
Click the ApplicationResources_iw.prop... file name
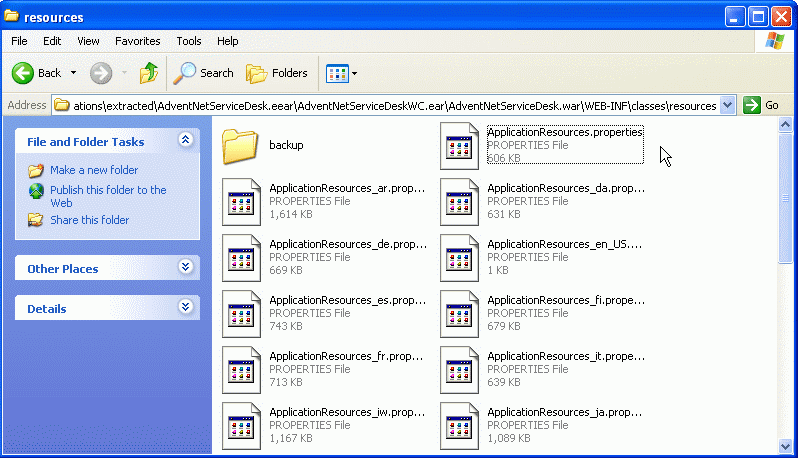(x=347, y=412)
